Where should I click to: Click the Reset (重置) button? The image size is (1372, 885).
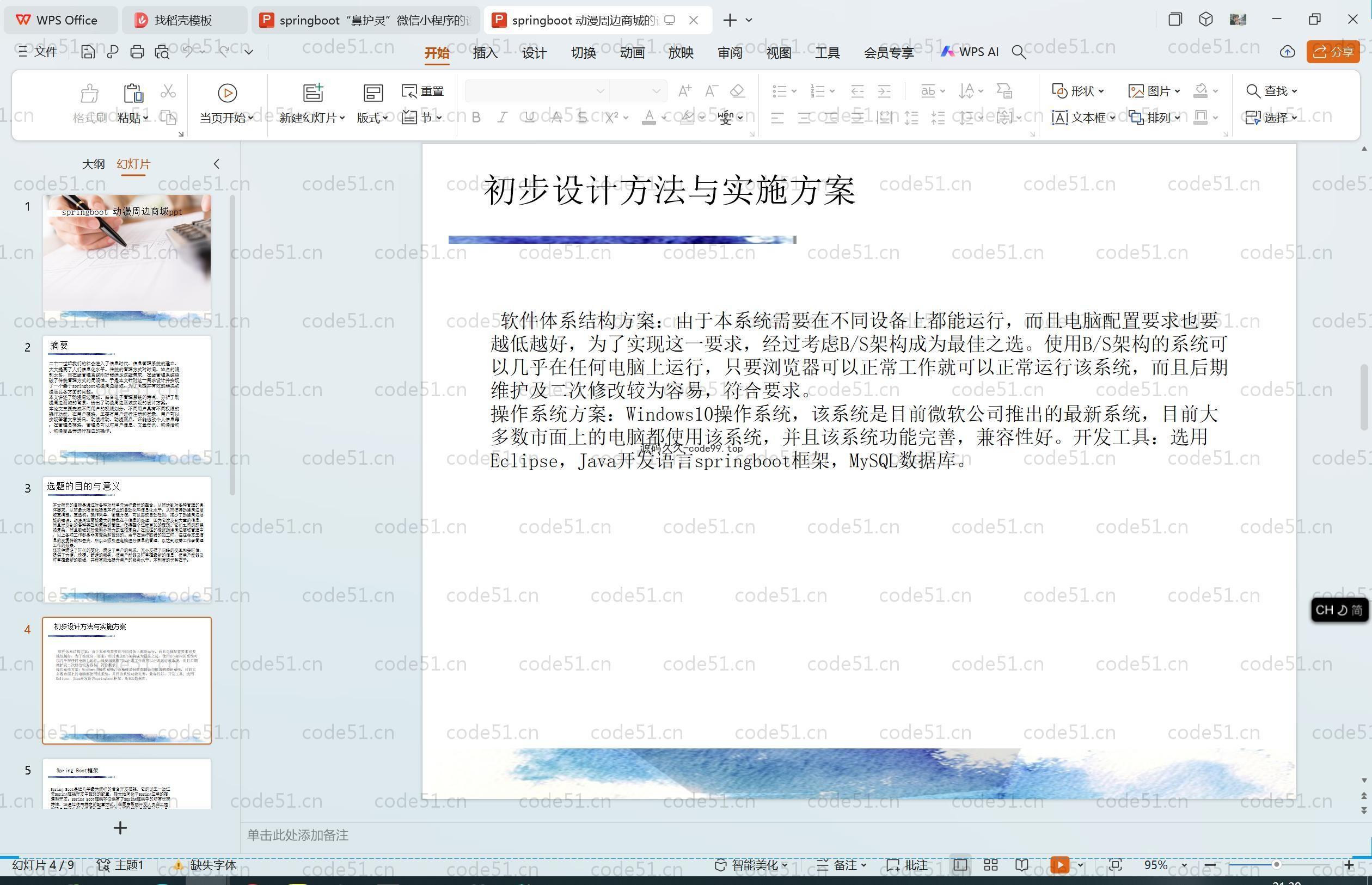click(423, 91)
